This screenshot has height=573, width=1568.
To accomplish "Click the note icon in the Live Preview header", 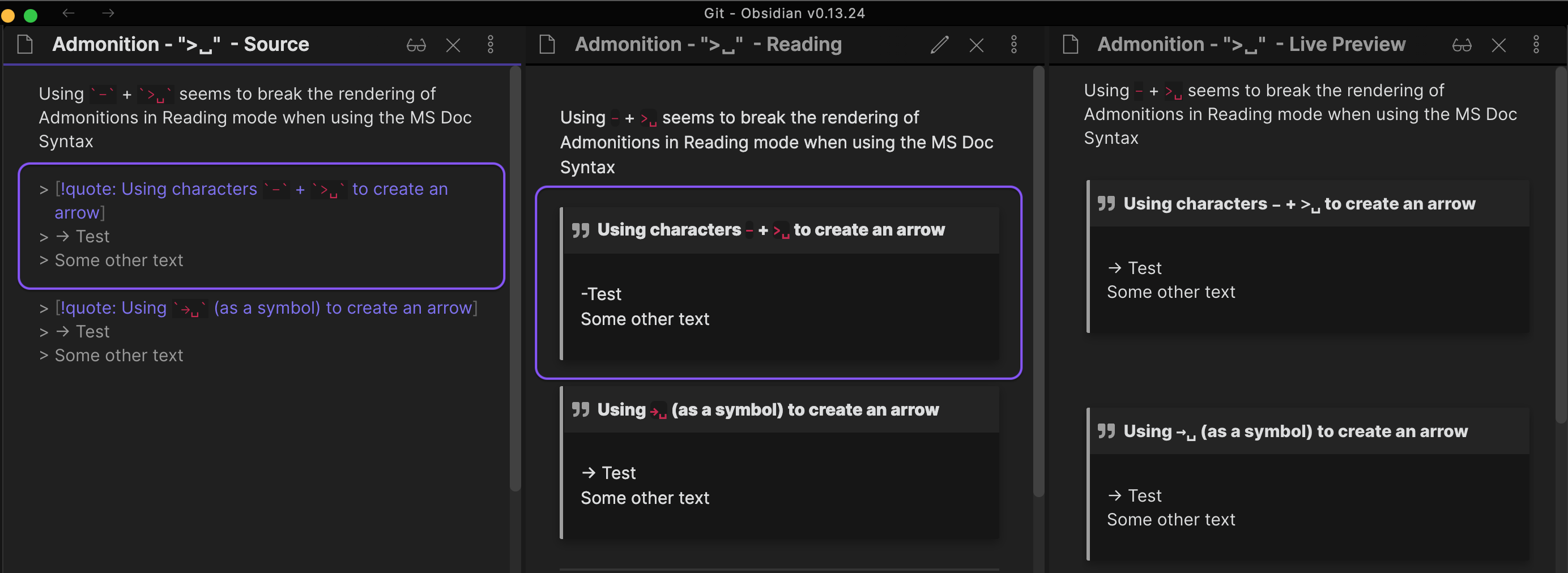I will pos(1070,44).
